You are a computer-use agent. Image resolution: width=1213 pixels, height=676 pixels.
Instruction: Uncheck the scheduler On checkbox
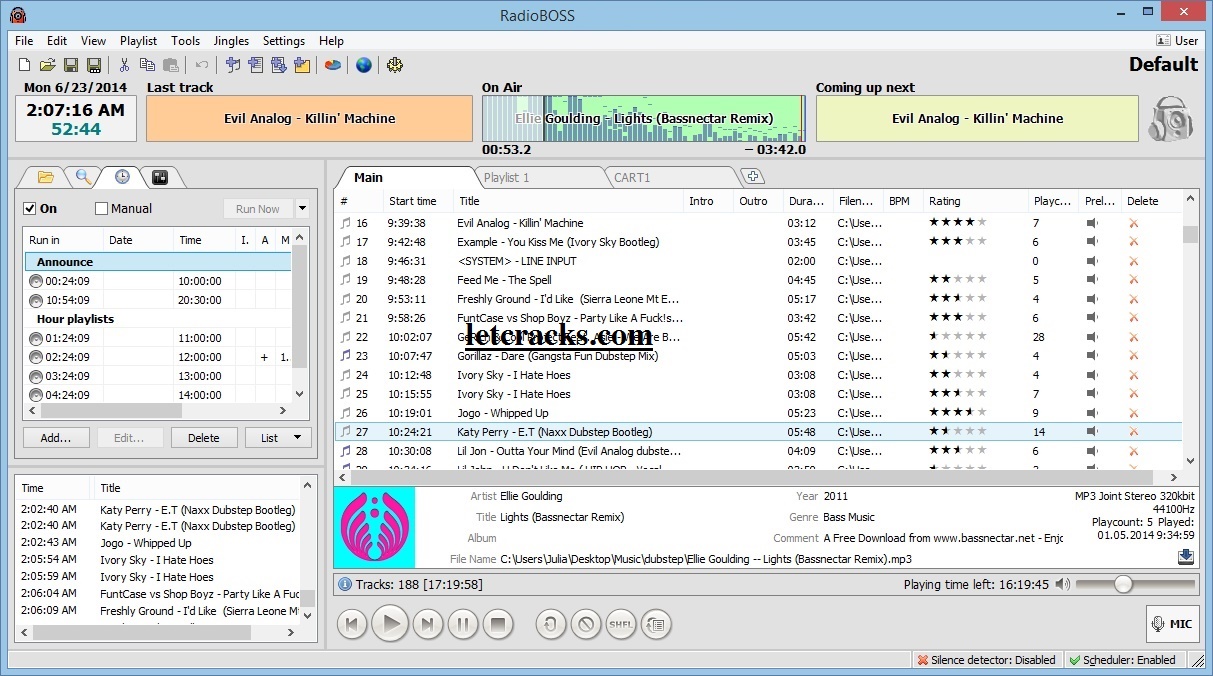30,209
